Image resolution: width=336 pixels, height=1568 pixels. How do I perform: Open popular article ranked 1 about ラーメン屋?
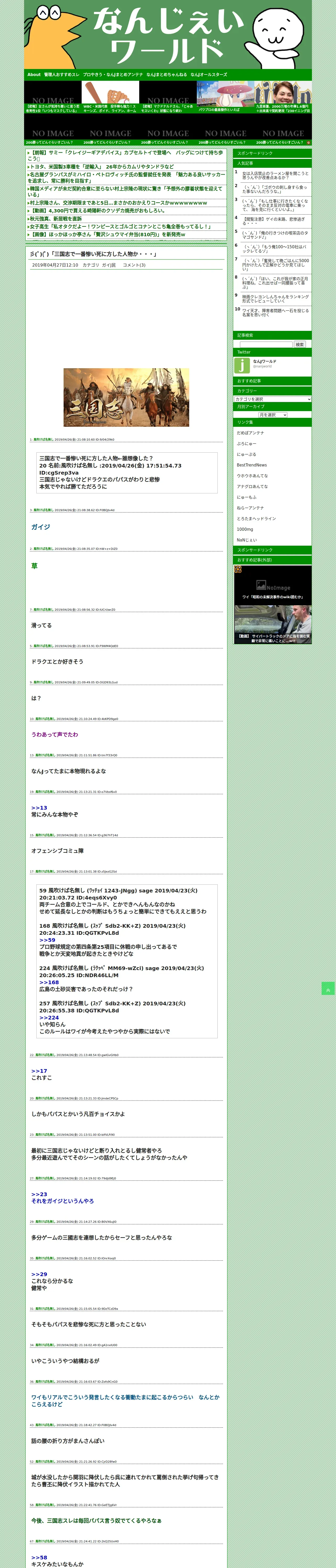(276, 175)
